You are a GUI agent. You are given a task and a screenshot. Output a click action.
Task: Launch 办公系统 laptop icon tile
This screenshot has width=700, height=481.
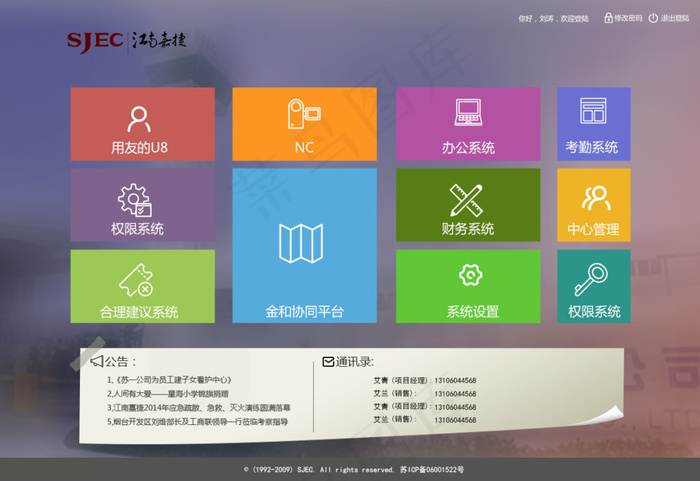pos(468,124)
